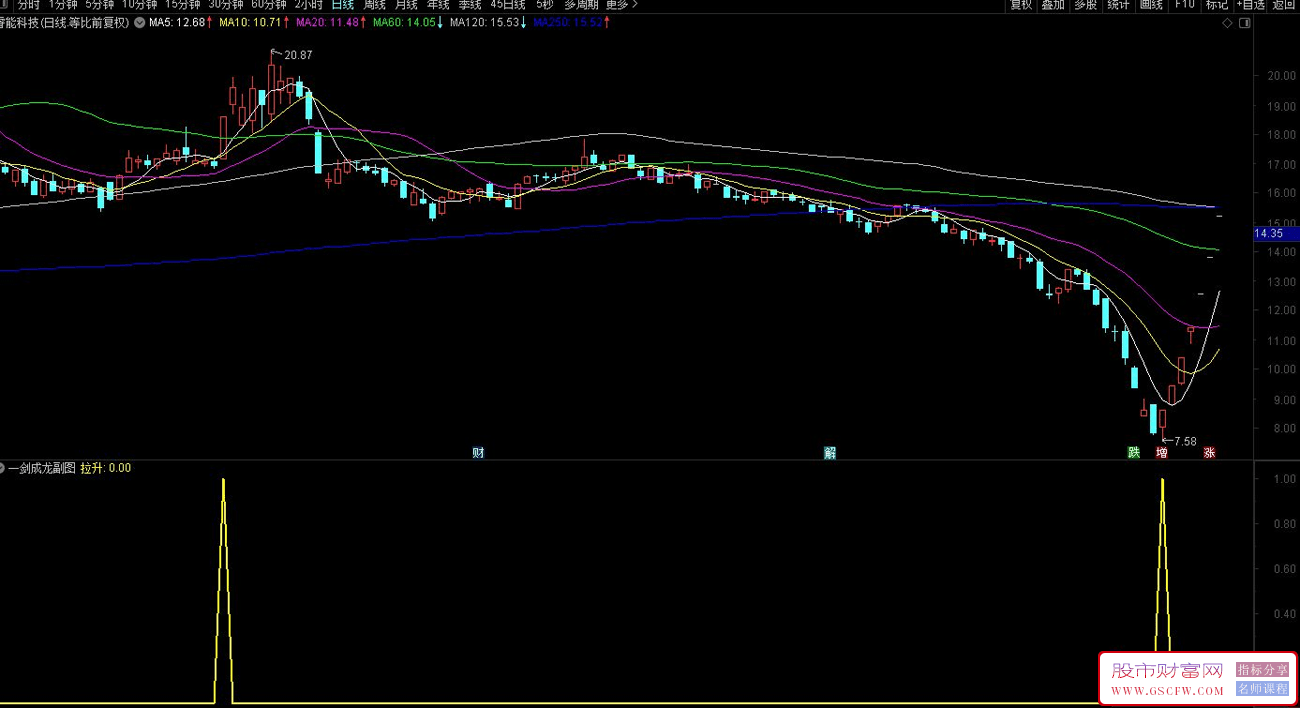Click the 7.58 low price label
The width and height of the screenshot is (1300, 708).
[x=1184, y=441]
